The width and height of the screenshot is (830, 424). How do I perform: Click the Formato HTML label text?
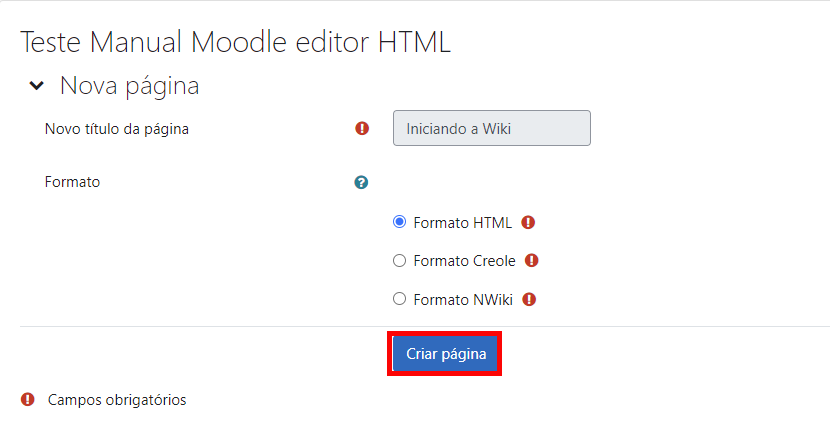463,223
